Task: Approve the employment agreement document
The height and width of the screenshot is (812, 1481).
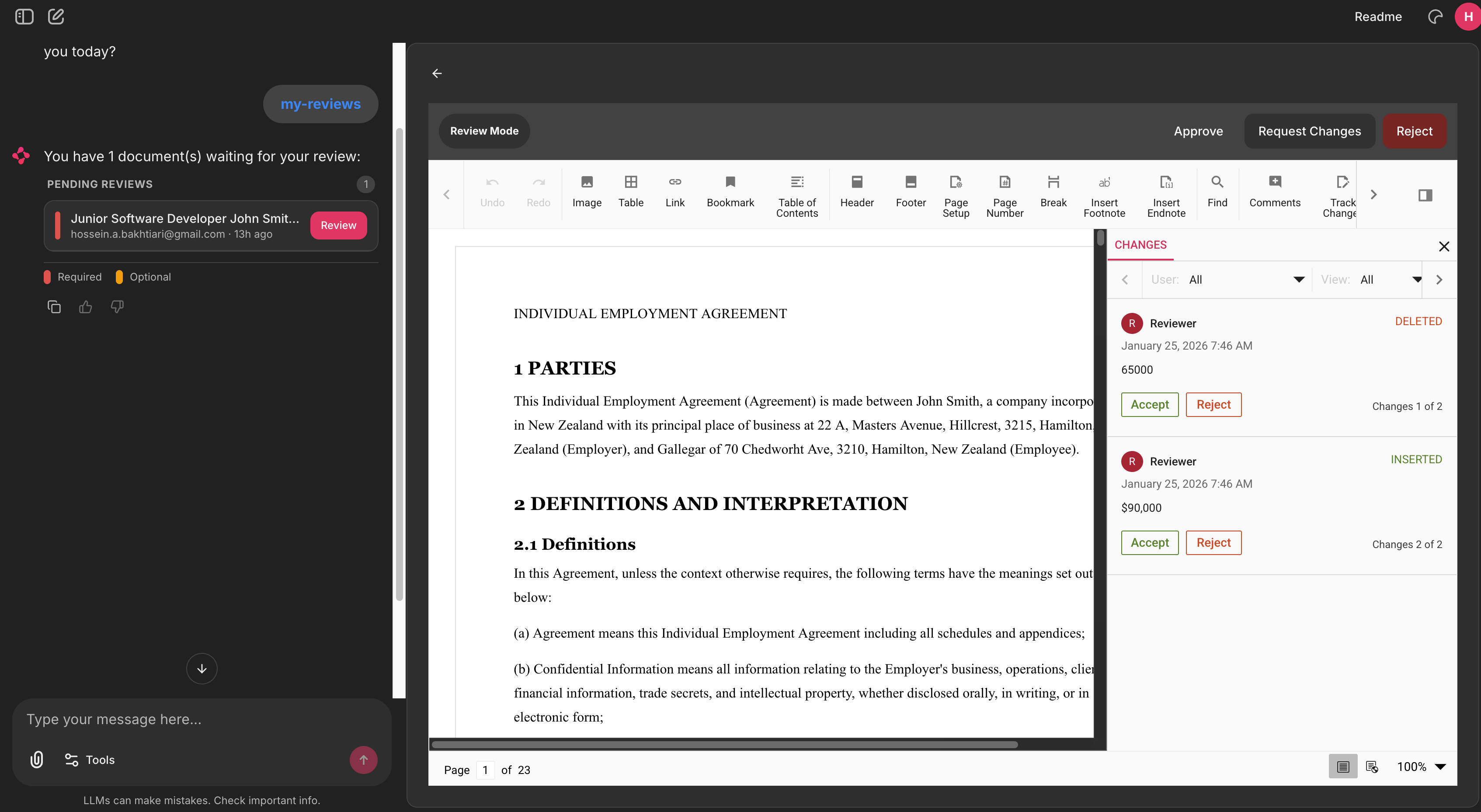Action: tap(1198, 131)
